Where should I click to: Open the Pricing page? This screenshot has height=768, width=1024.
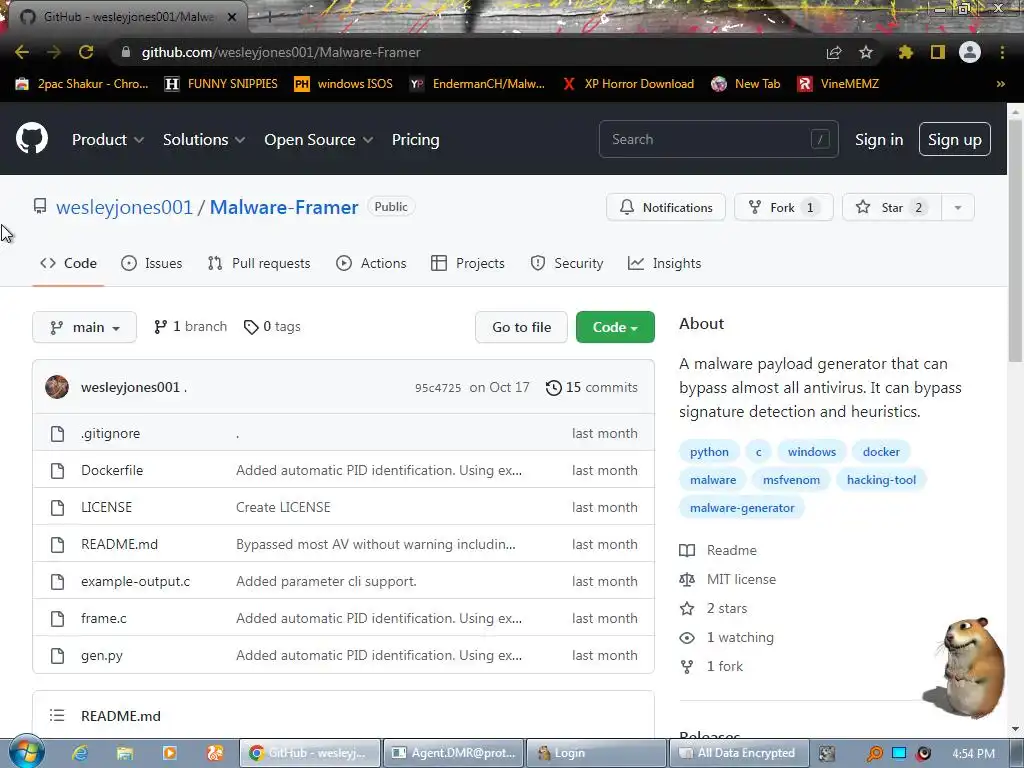click(415, 140)
